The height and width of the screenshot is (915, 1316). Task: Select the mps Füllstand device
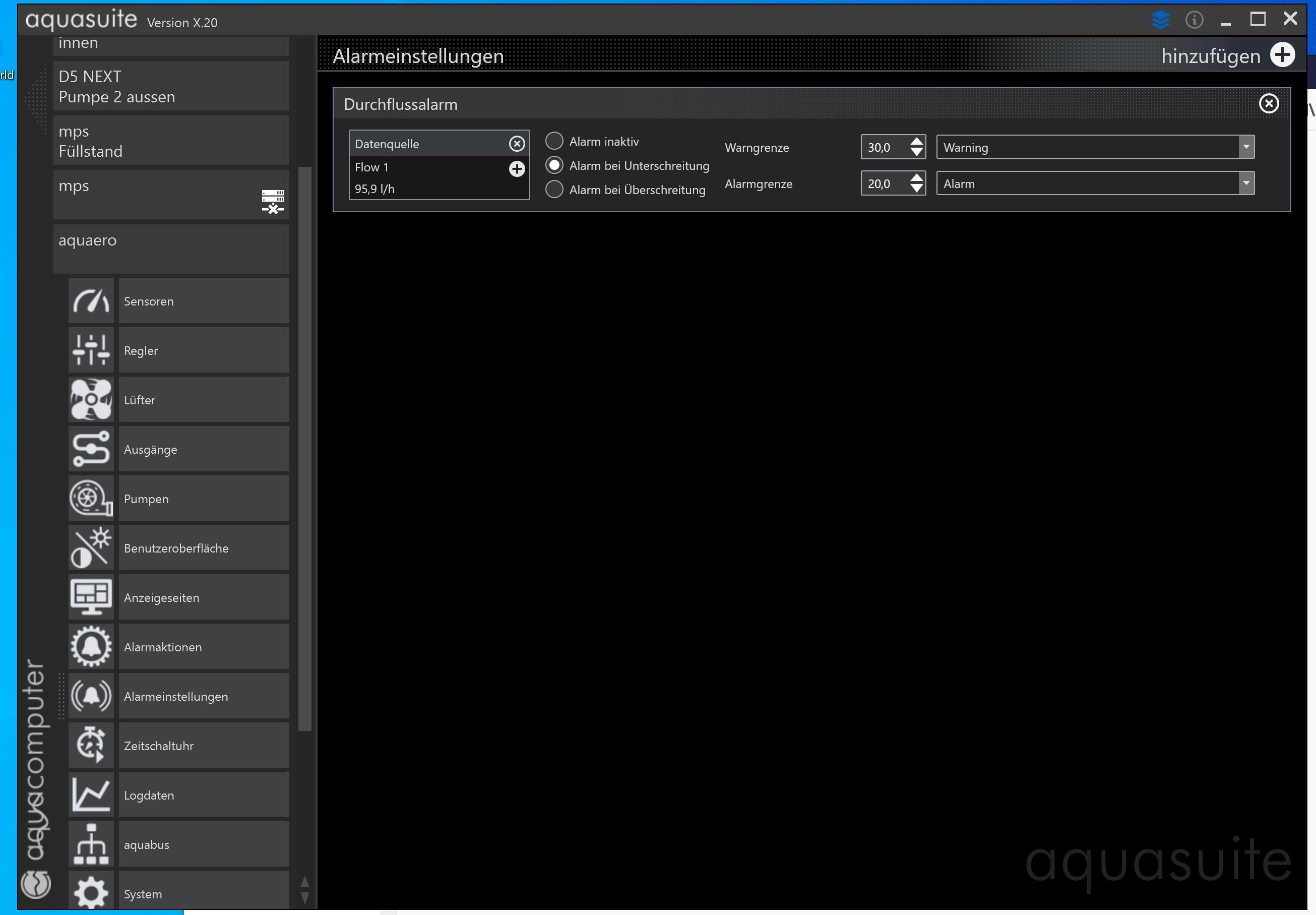[171, 141]
